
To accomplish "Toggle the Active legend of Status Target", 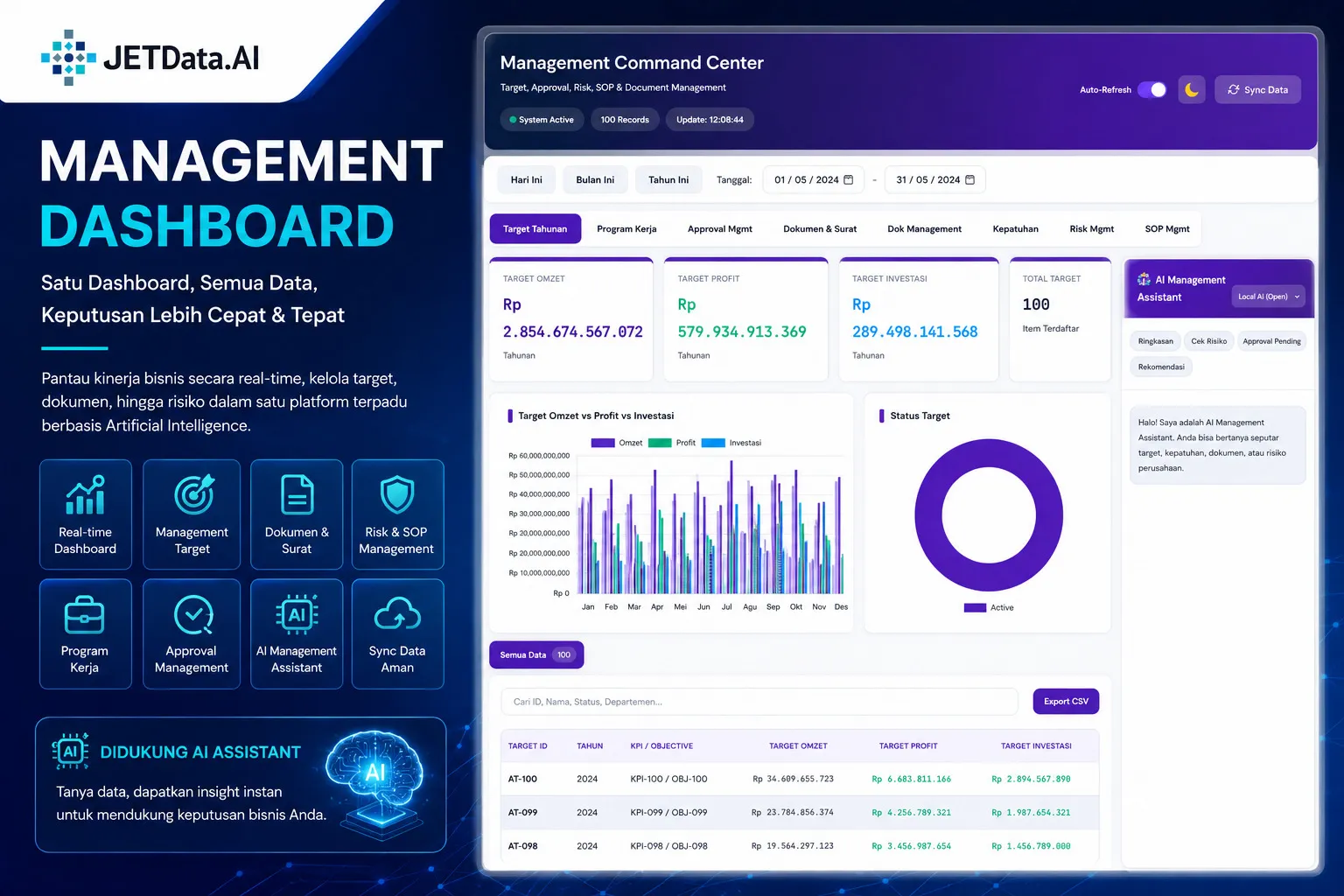I will click(x=989, y=607).
